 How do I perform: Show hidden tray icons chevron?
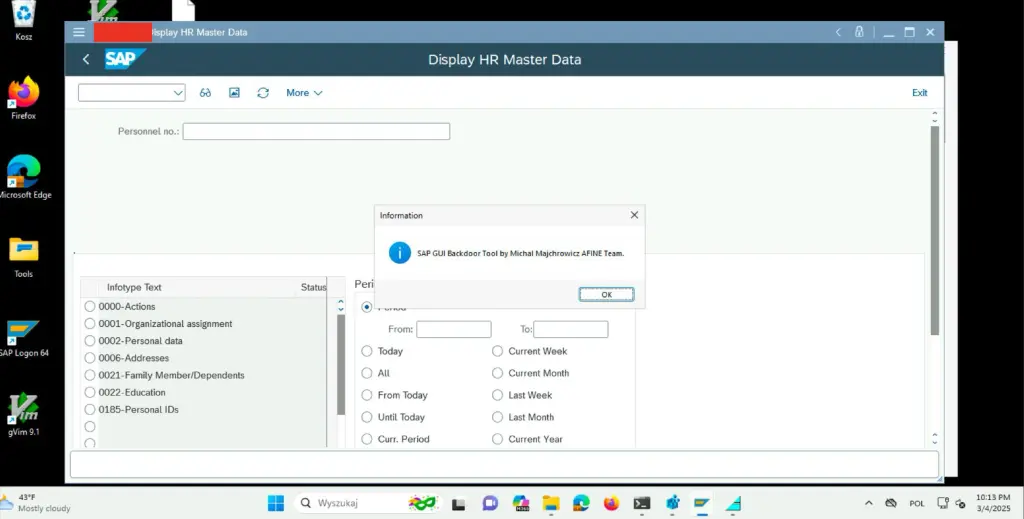coord(869,503)
